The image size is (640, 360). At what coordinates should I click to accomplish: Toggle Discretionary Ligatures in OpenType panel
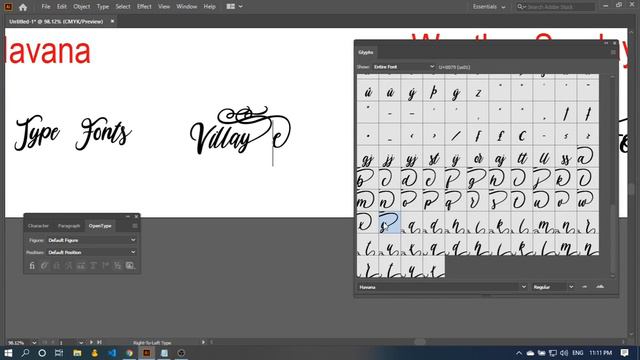click(x=56, y=266)
